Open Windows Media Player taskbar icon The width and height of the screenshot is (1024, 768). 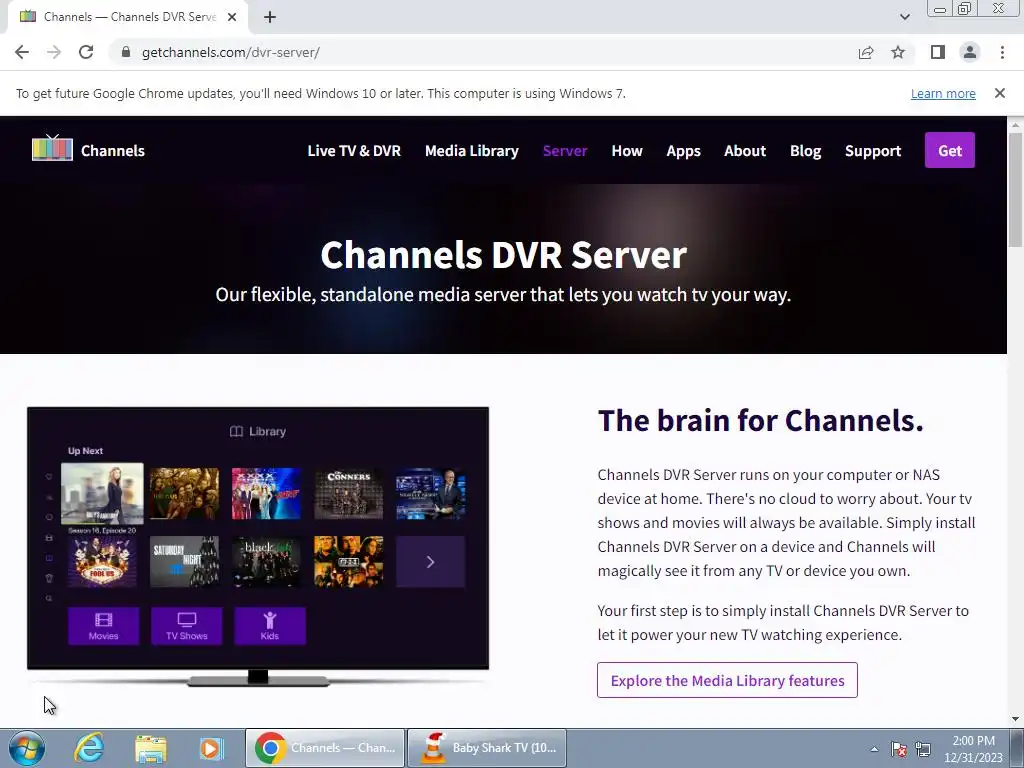[x=211, y=748]
